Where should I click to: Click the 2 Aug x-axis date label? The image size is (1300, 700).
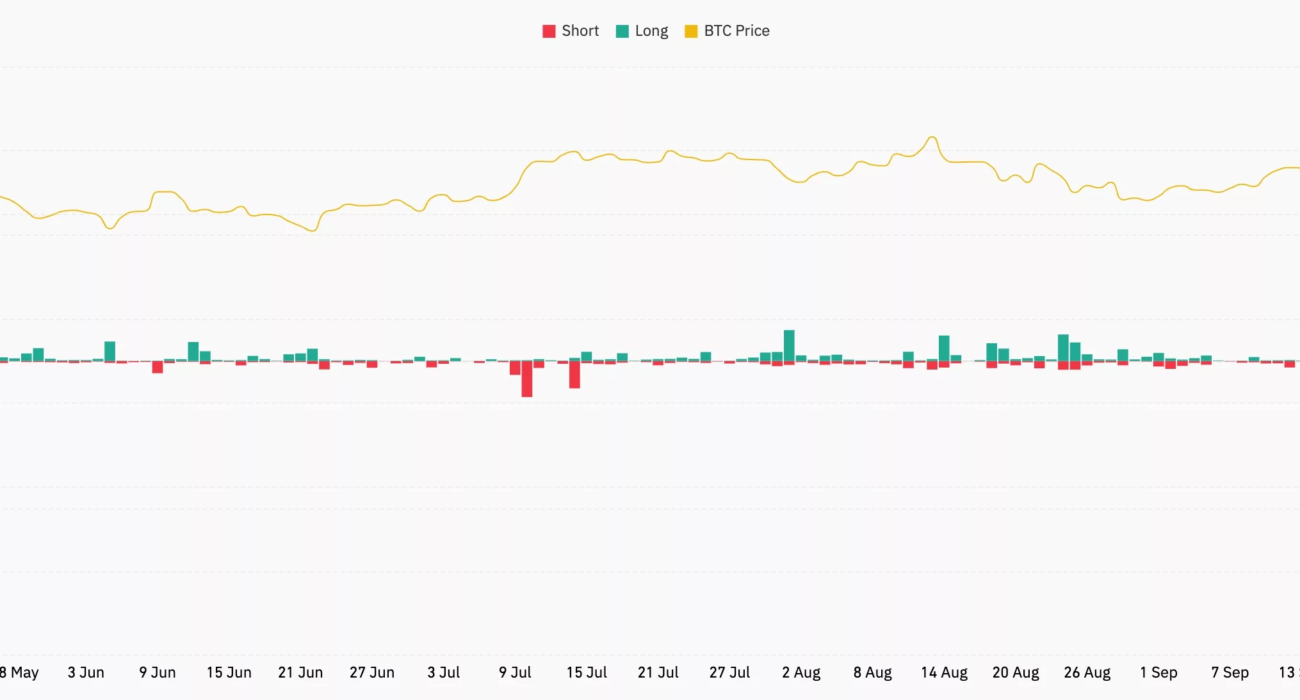(x=801, y=673)
